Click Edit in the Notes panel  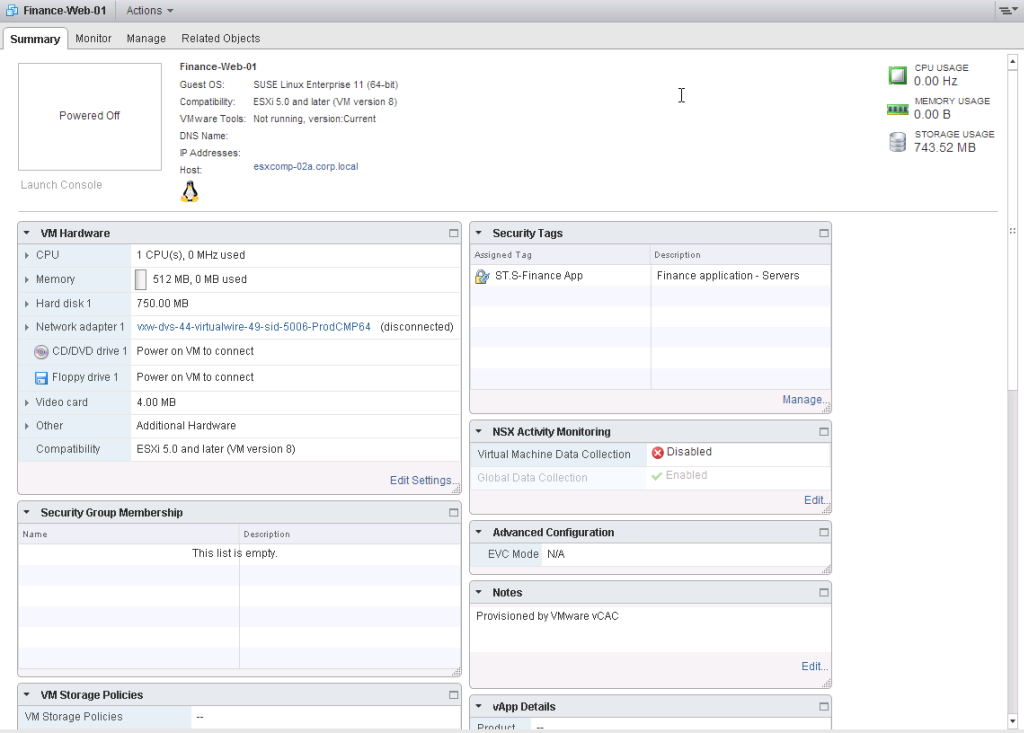(813, 666)
